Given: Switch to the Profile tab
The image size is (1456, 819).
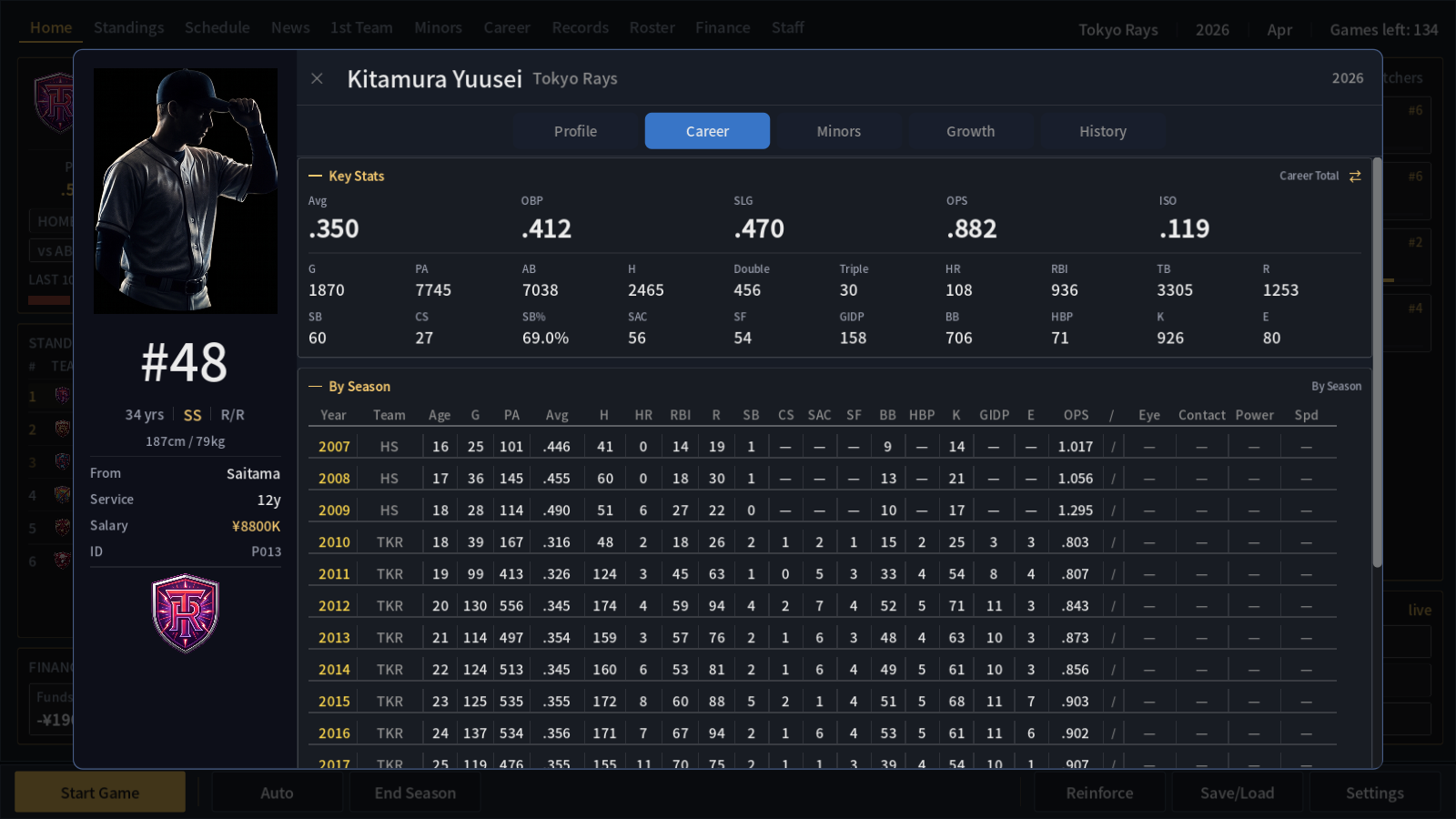Looking at the screenshot, I should click(x=575, y=131).
